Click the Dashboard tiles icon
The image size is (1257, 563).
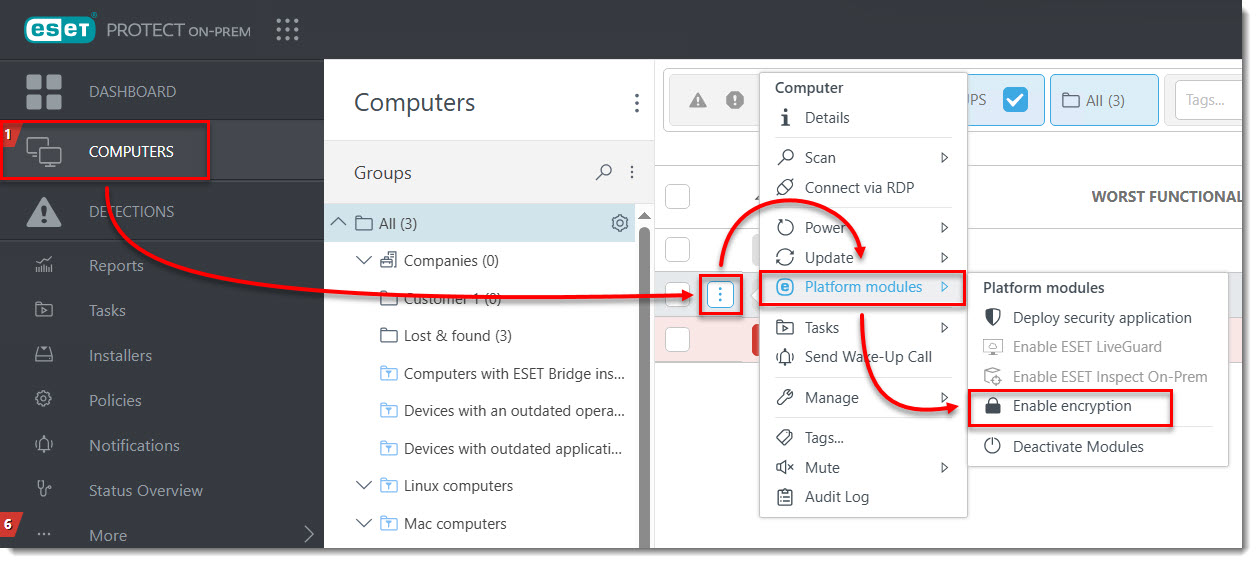(44, 91)
